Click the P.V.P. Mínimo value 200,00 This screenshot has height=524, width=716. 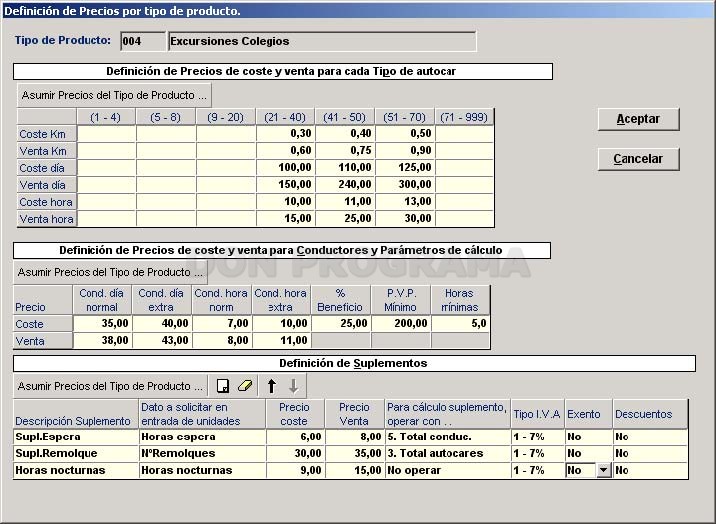(x=400, y=323)
